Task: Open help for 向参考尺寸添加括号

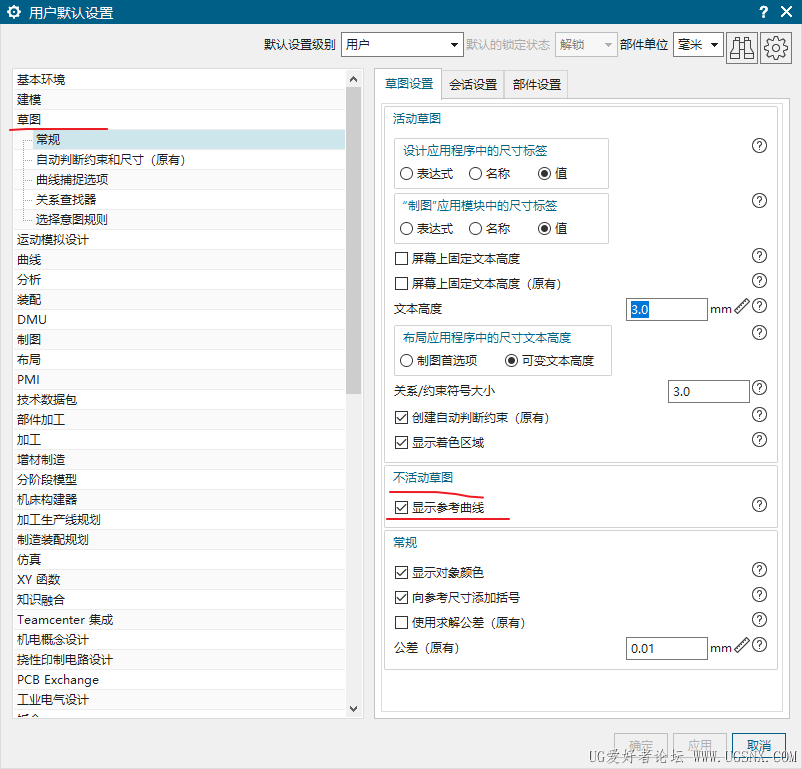Action: coord(759,595)
